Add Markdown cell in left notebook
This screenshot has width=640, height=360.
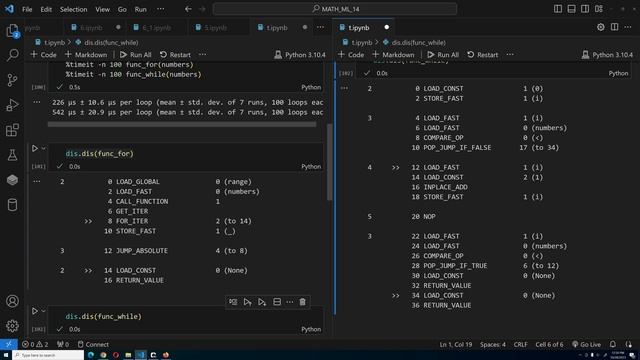point(86,55)
